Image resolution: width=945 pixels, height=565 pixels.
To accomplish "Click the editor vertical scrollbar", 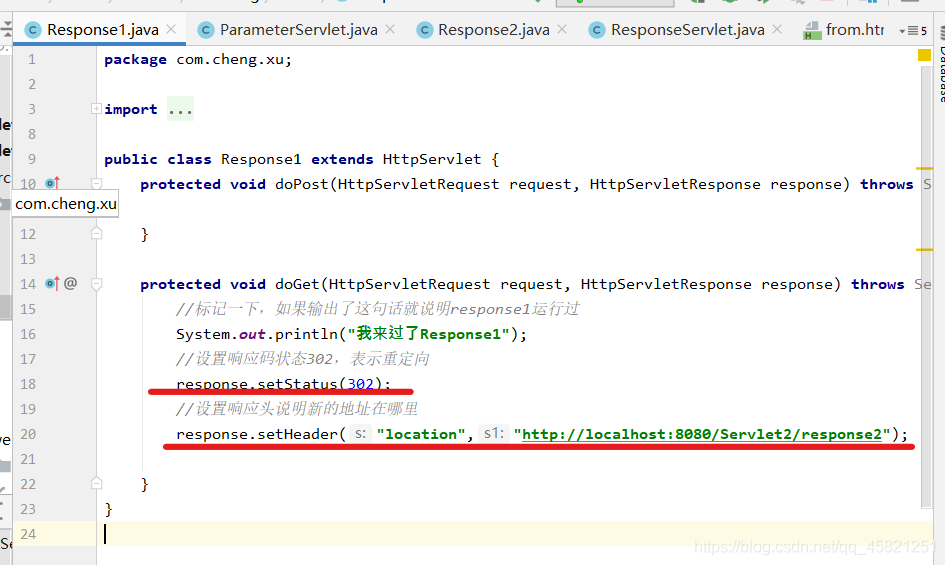I will pyautogui.click(x=926, y=286).
